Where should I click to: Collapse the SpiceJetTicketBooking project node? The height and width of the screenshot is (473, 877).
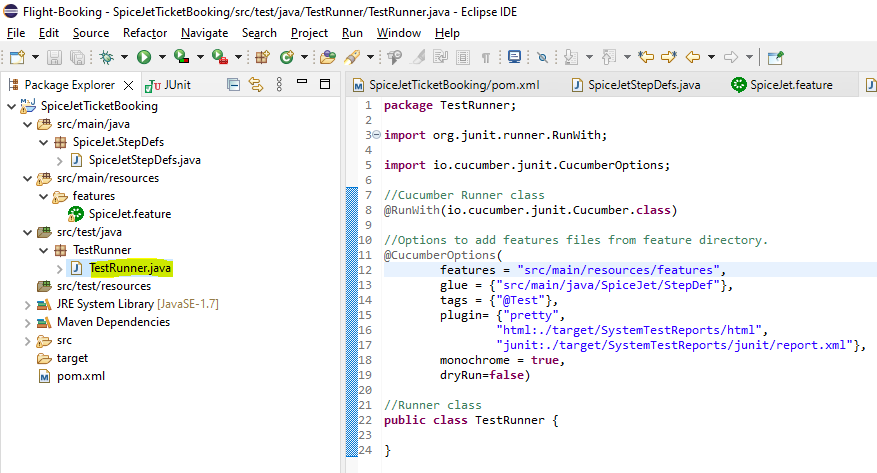[11, 106]
